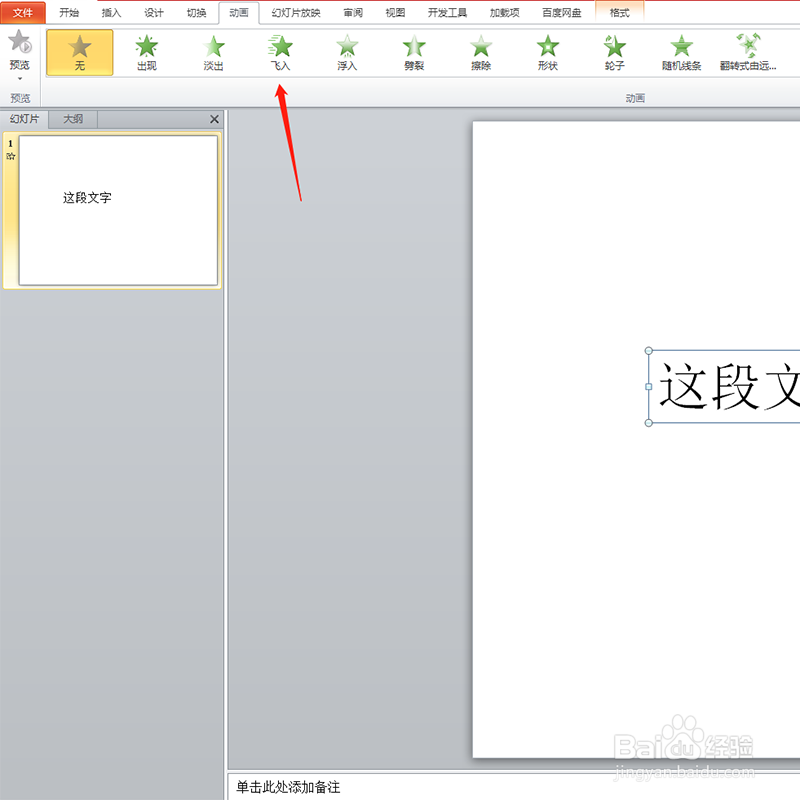The image size is (800, 800).
Task: Switch to the 插入 ribbon tab
Action: click(x=111, y=13)
